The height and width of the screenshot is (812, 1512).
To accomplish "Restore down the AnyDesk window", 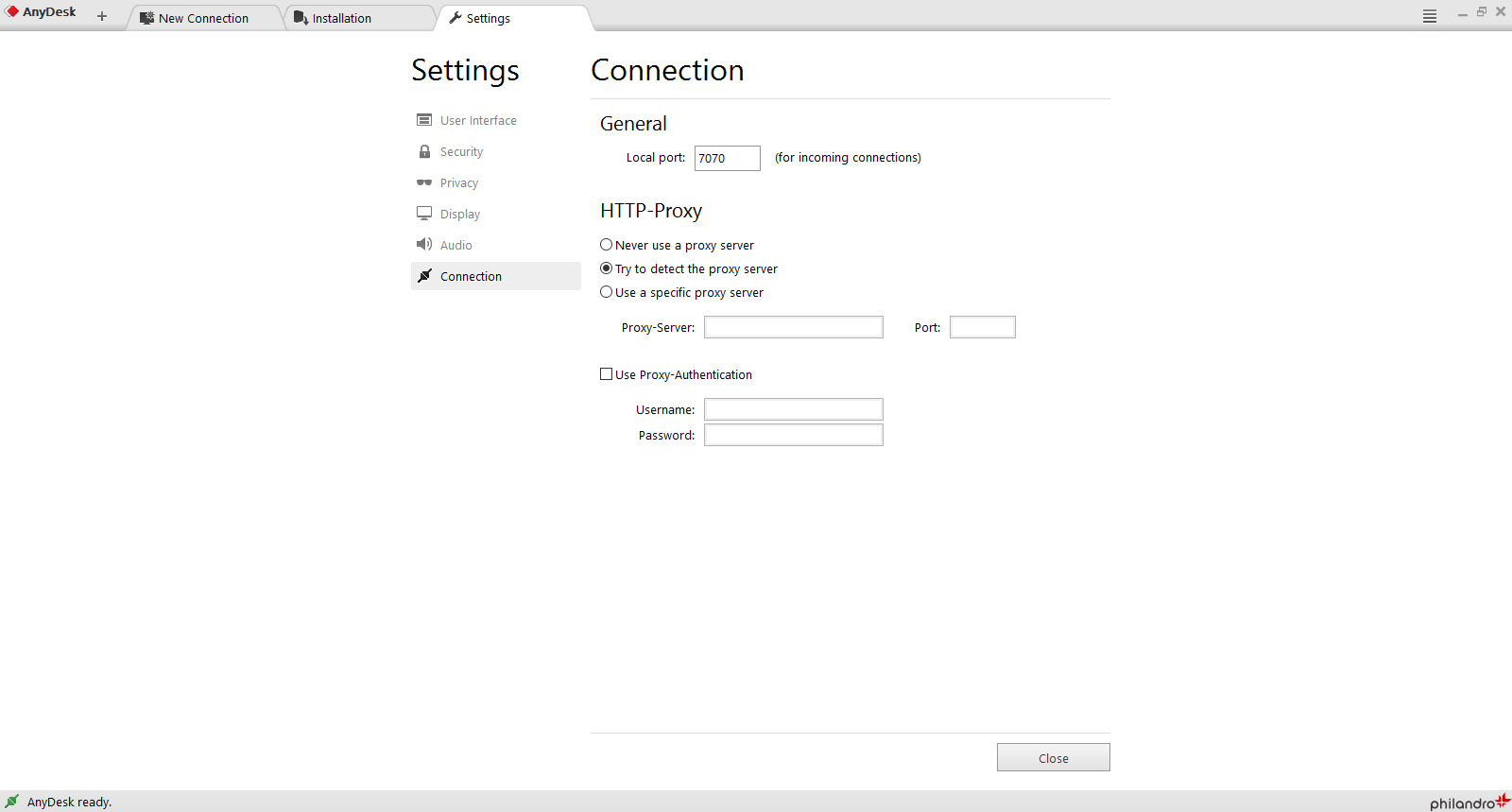I will (1482, 12).
